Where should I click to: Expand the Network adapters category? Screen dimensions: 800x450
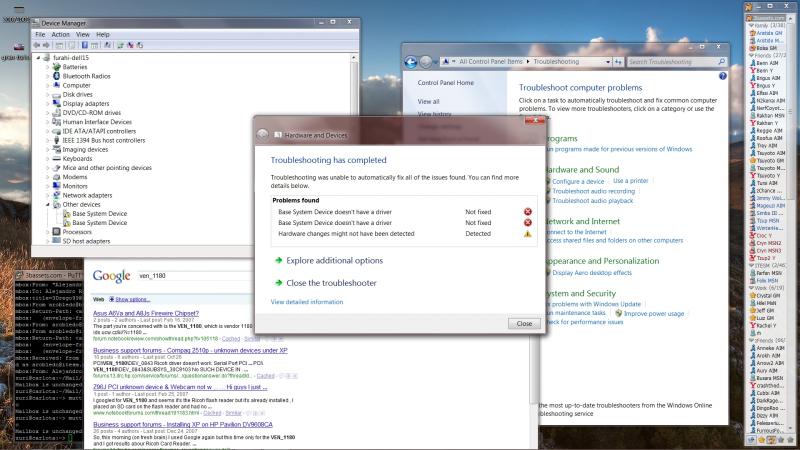[x=47, y=195]
